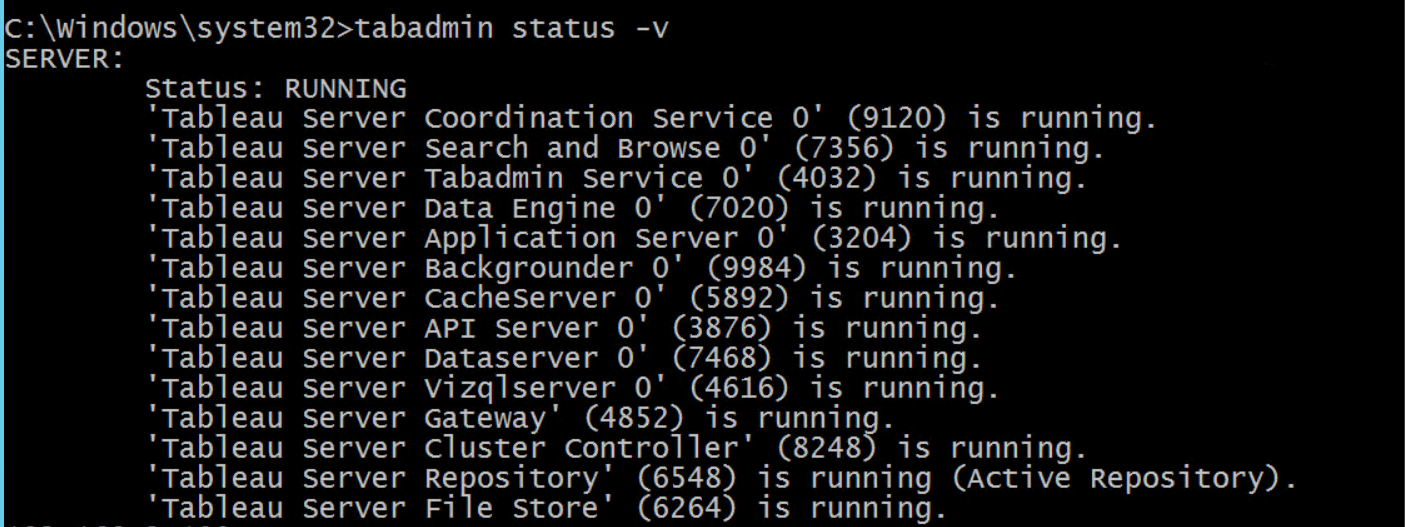
Task: Click the Data Engine 0 line
Action: pos(572,208)
